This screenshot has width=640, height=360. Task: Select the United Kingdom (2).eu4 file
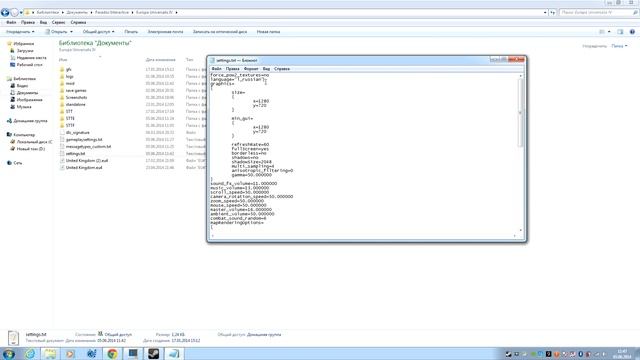click(x=87, y=160)
